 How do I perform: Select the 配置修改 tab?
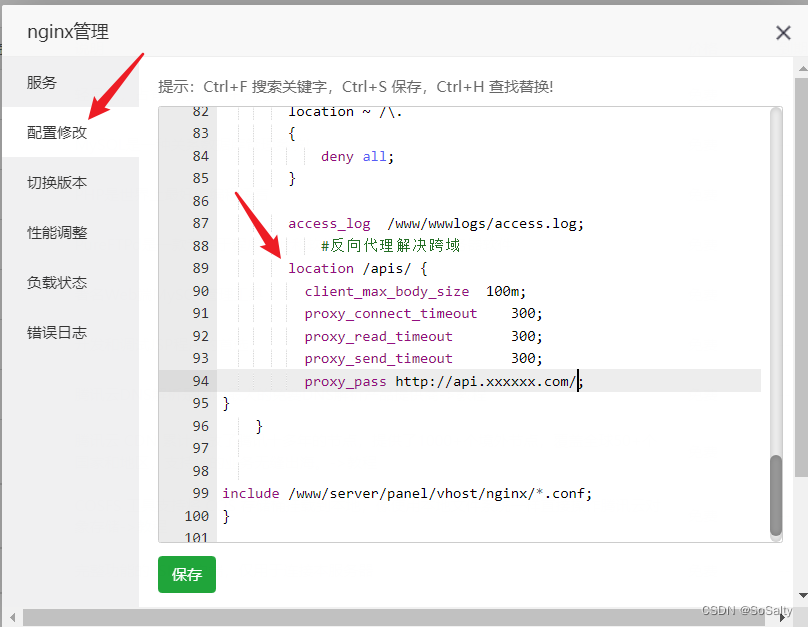(x=71, y=132)
